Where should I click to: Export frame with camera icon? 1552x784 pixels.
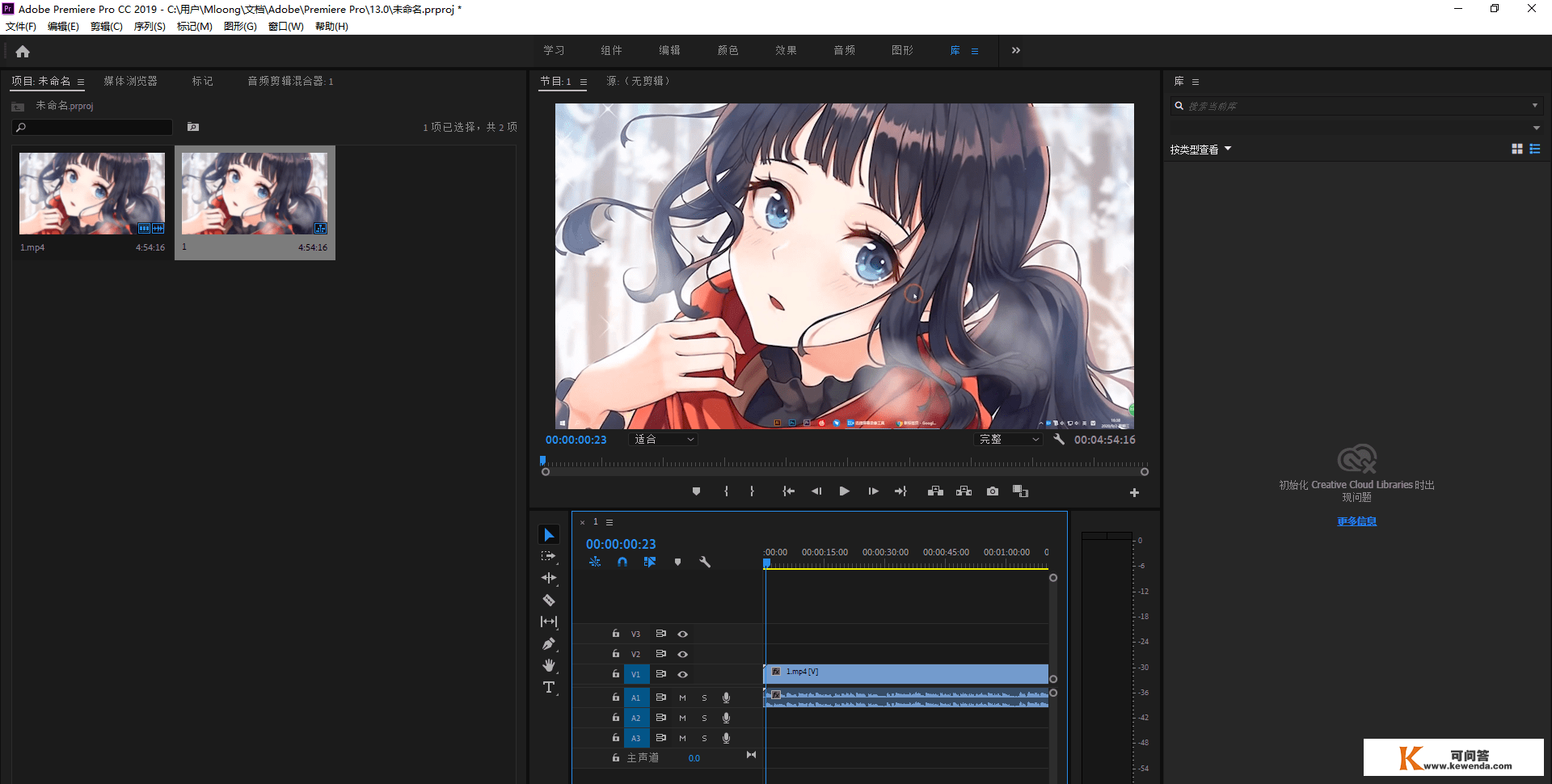point(993,491)
